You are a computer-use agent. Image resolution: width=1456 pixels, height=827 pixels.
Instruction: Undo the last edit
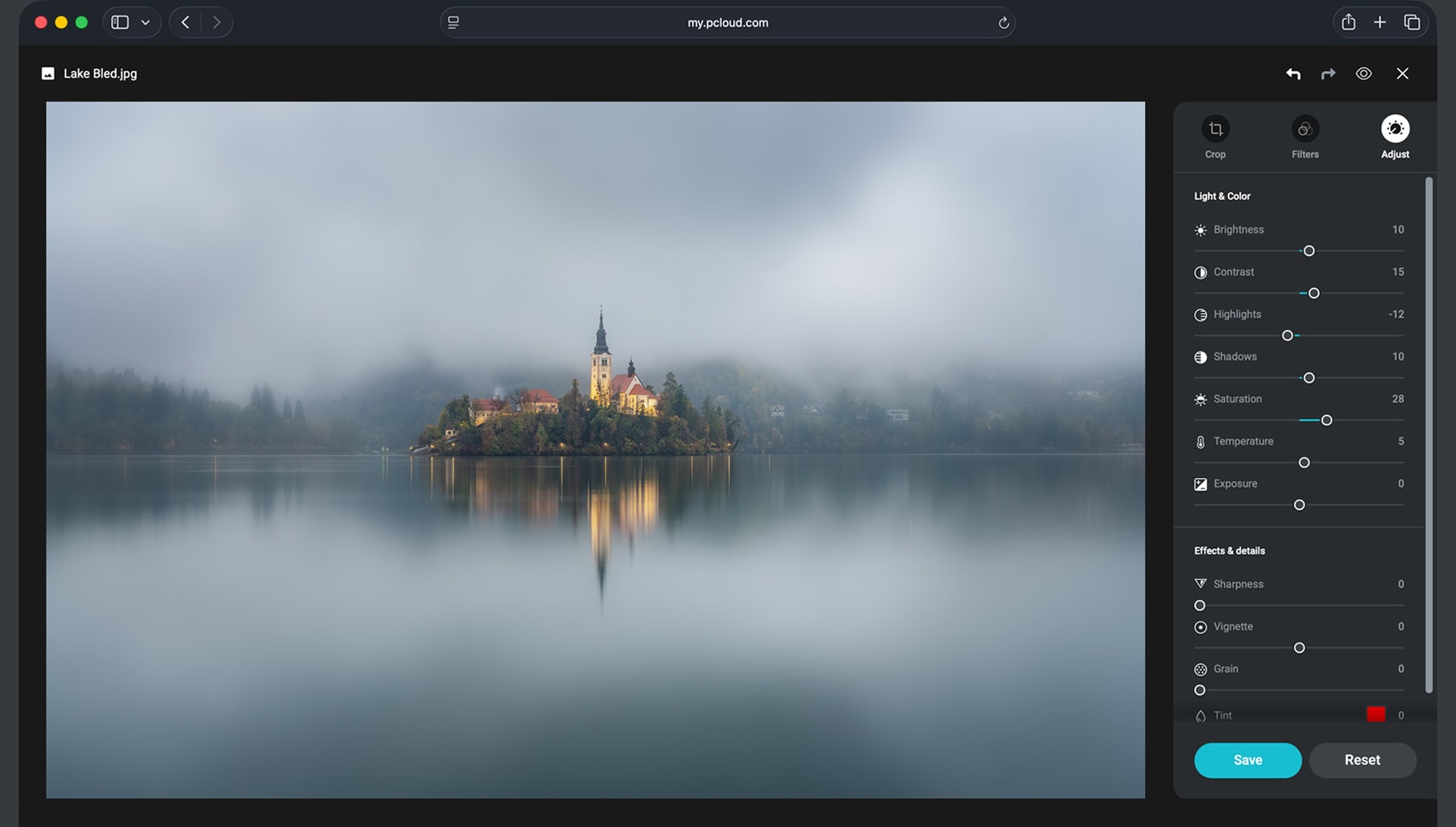pyautogui.click(x=1293, y=73)
